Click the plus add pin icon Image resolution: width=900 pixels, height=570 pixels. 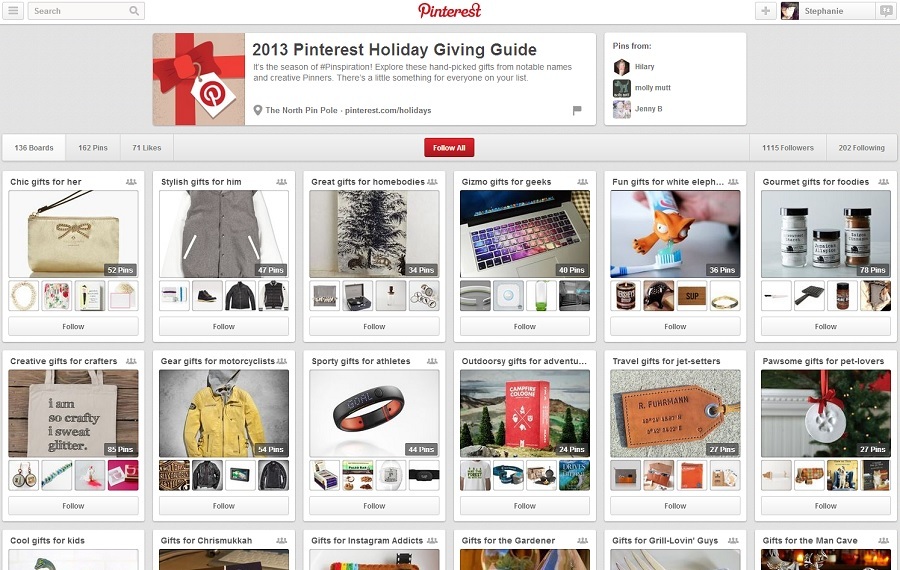pyautogui.click(x=766, y=11)
